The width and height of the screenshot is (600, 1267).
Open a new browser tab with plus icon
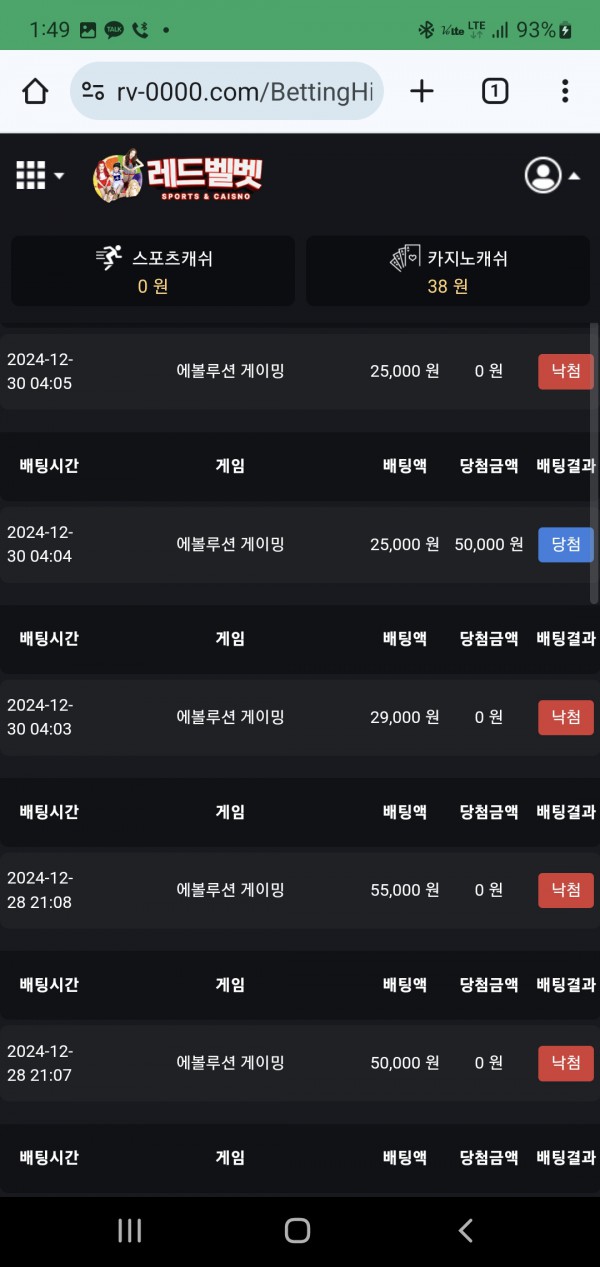pos(422,92)
